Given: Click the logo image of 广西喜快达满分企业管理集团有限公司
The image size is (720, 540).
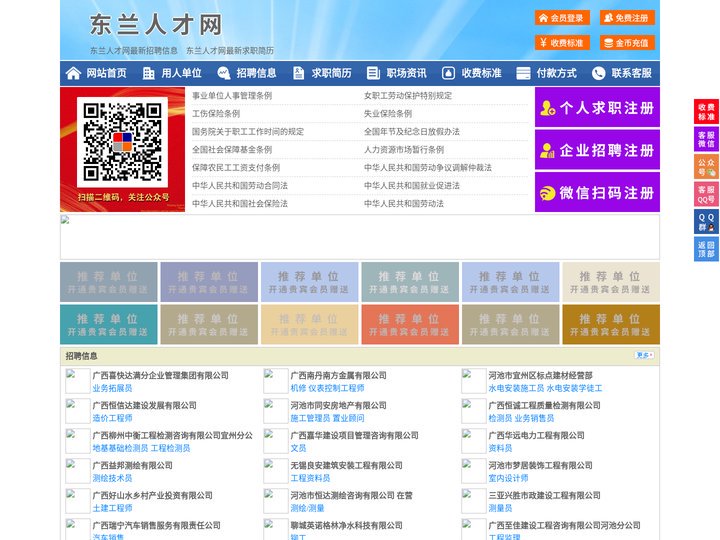Looking at the screenshot, I should pyautogui.click(x=77, y=381).
